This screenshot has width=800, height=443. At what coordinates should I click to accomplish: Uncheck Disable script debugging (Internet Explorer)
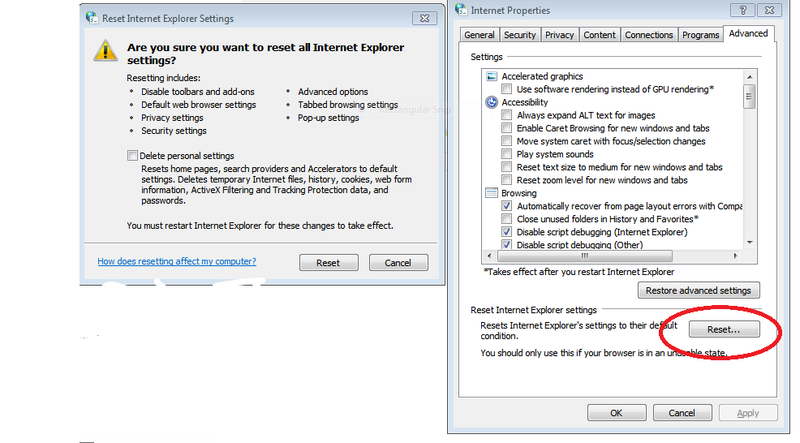pyautogui.click(x=506, y=232)
